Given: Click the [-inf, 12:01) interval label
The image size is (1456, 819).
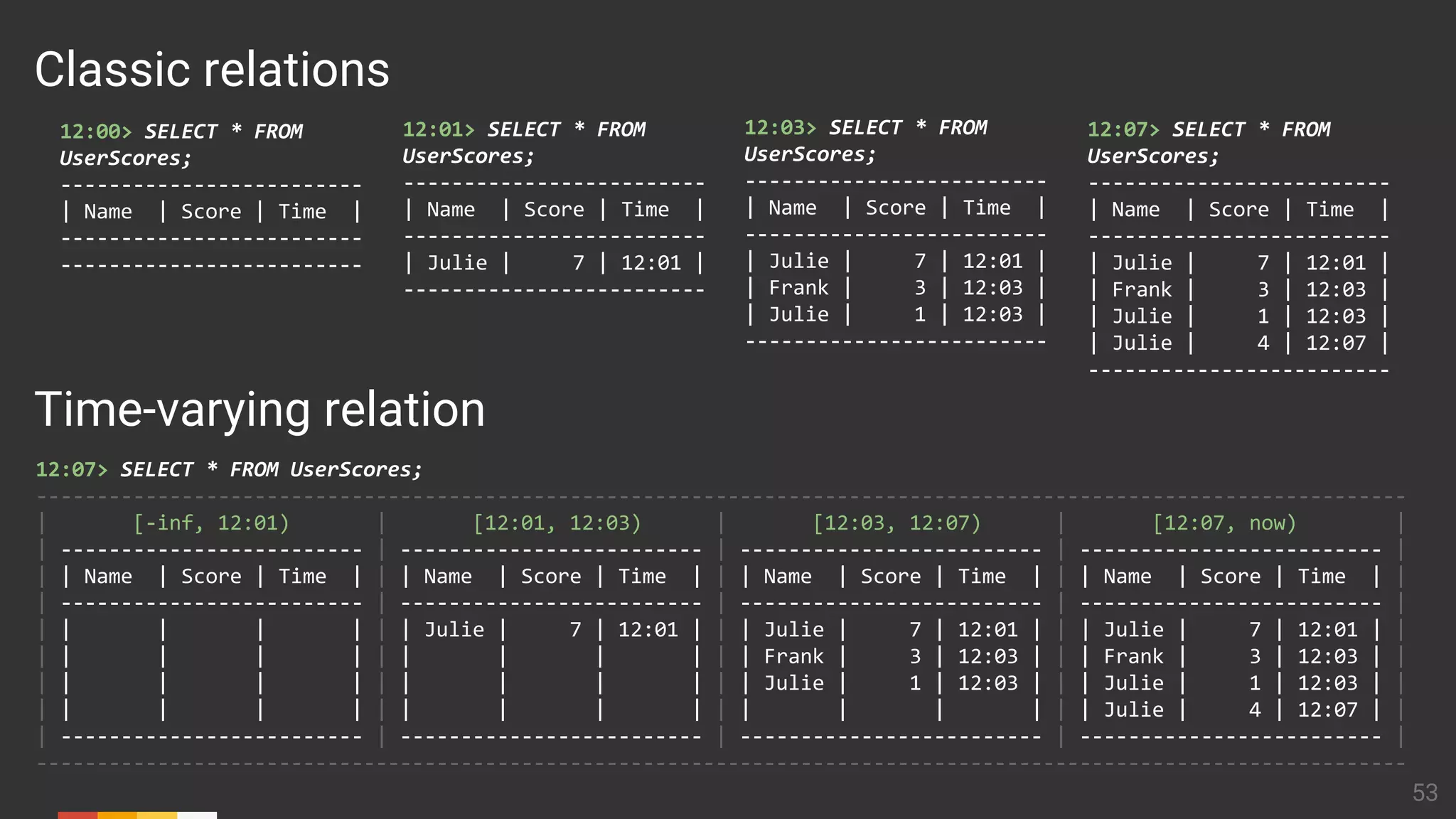Looking at the screenshot, I should (211, 523).
